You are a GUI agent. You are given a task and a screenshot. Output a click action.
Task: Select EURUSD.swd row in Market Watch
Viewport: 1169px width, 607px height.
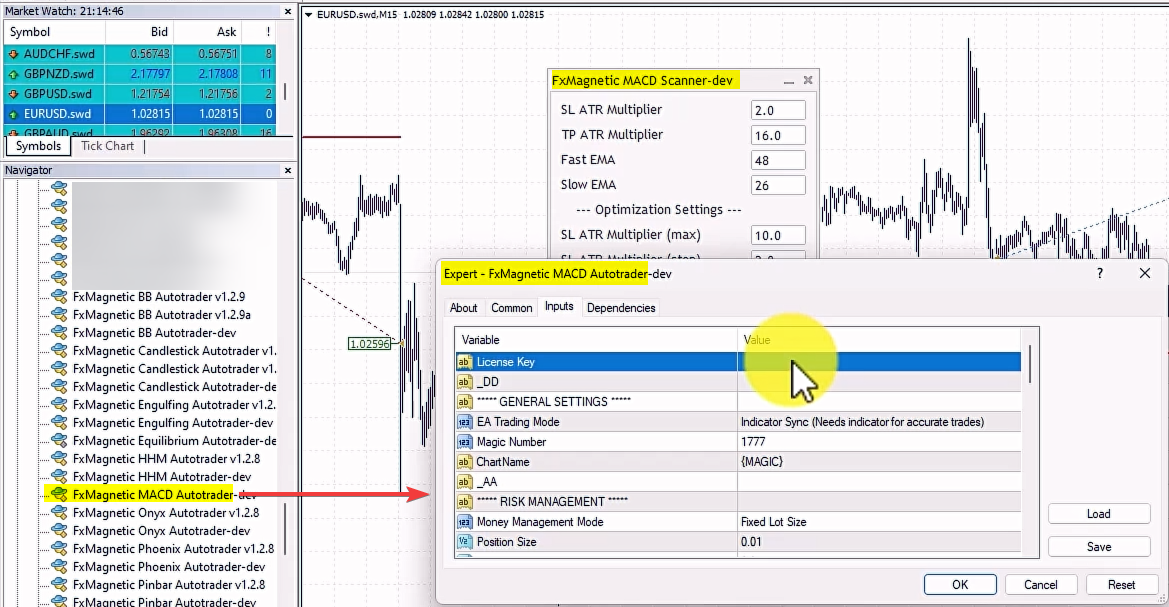(x=140, y=114)
